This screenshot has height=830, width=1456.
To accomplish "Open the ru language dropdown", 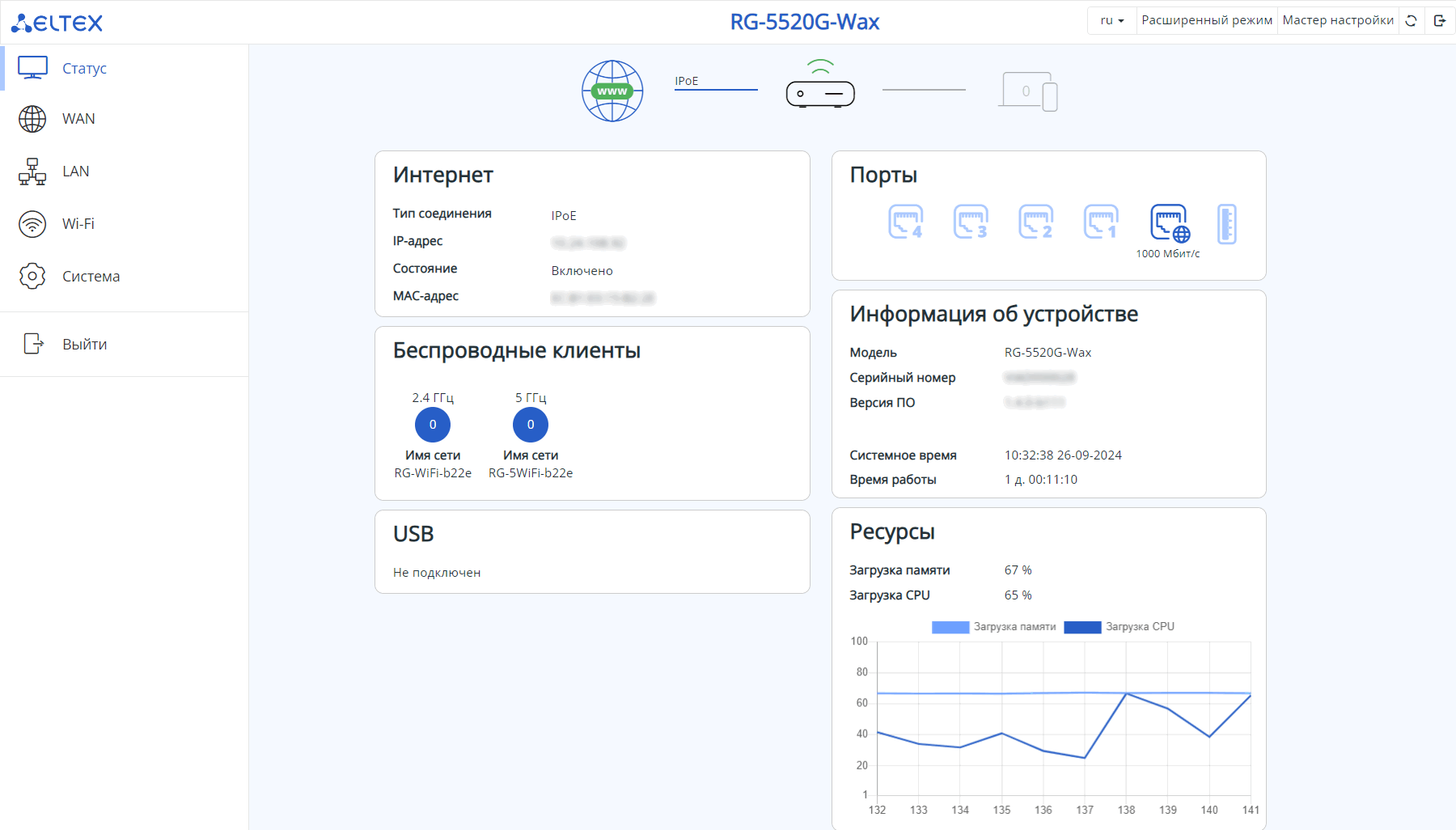I will (1111, 21).
